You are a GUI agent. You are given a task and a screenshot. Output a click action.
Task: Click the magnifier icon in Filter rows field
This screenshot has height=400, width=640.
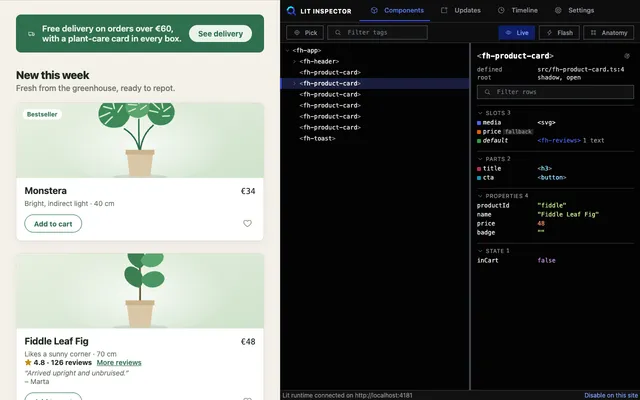point(487,92)
